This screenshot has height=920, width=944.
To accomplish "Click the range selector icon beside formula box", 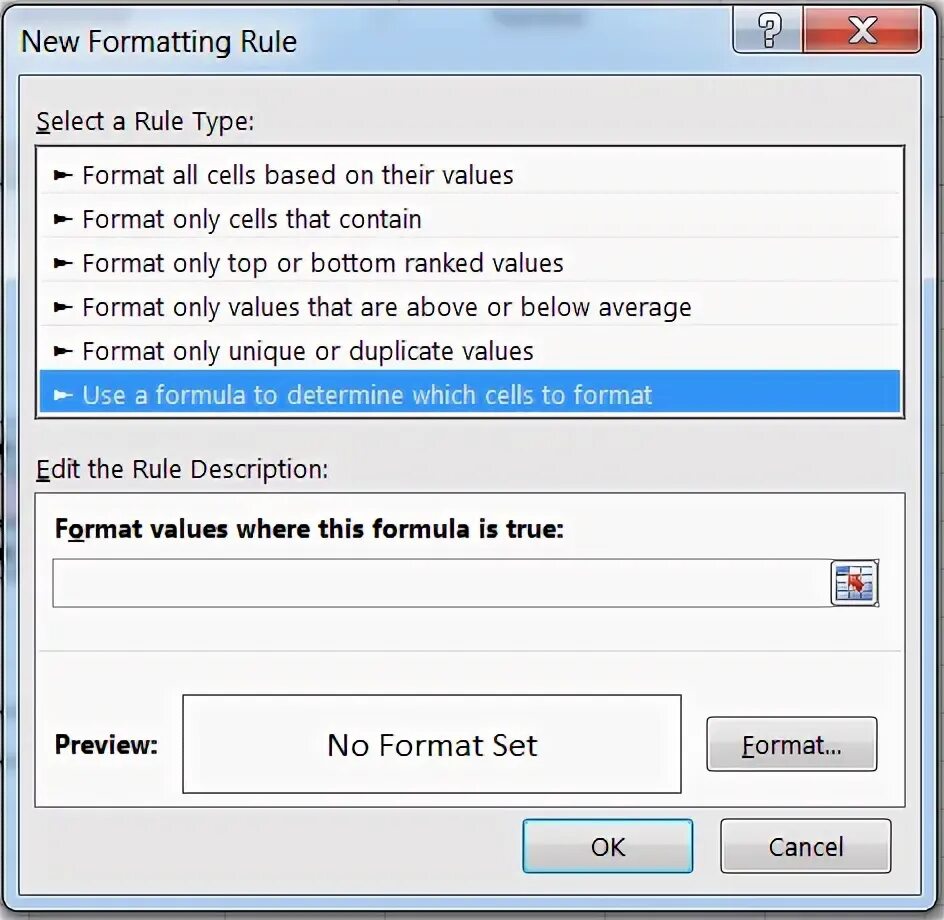I will pyautogui.click(x=854, y=583).
